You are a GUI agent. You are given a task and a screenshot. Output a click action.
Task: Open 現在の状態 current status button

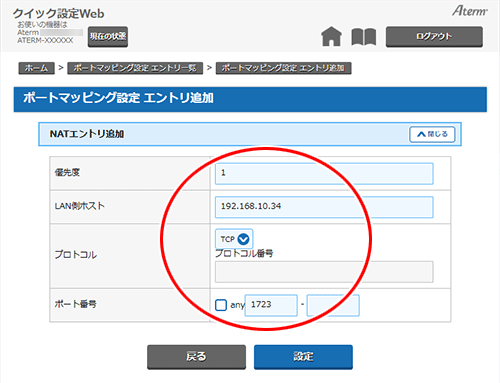click(108, 36)
